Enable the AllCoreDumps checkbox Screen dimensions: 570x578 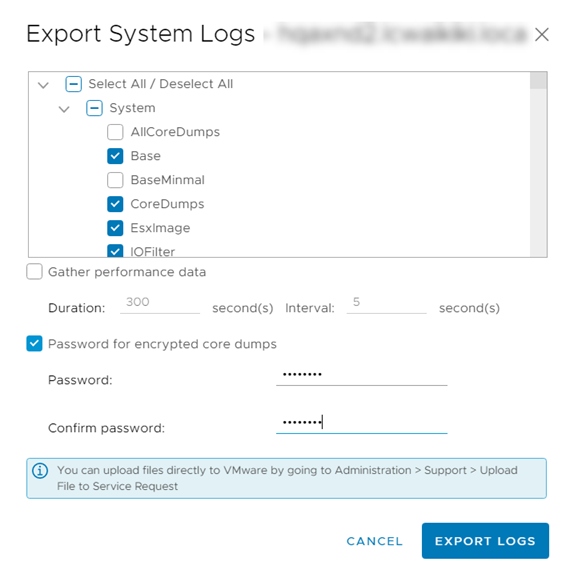click(115, 132)
